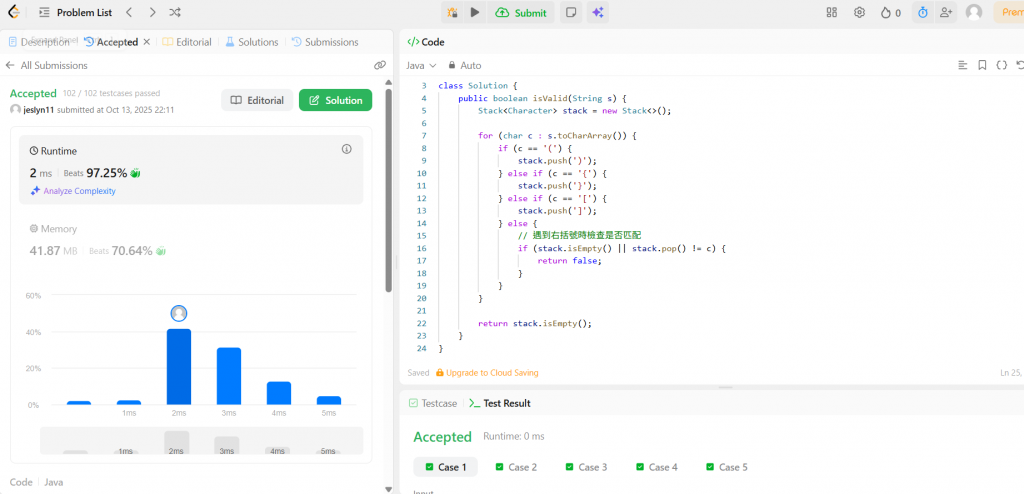The height and width of the screenshot is (494, 1024).
Task: Go to the previous problem arrow
Action: coord(129,12)
